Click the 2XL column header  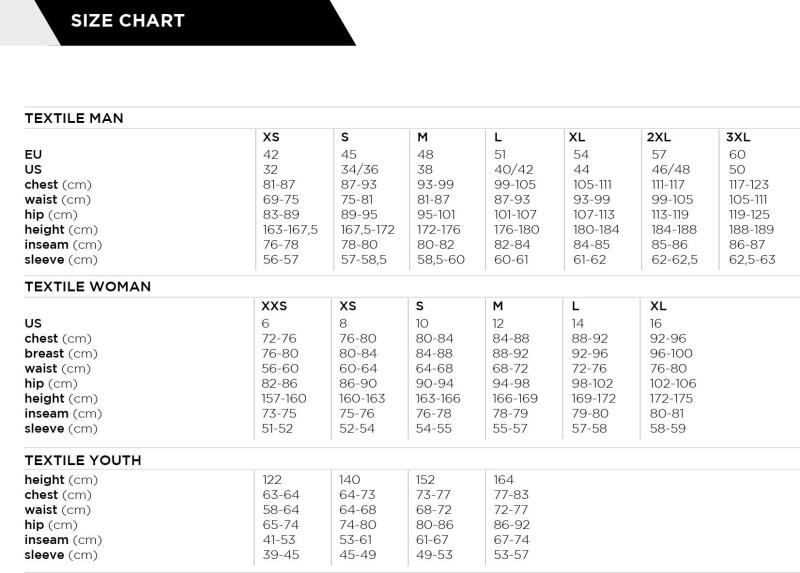658,137
